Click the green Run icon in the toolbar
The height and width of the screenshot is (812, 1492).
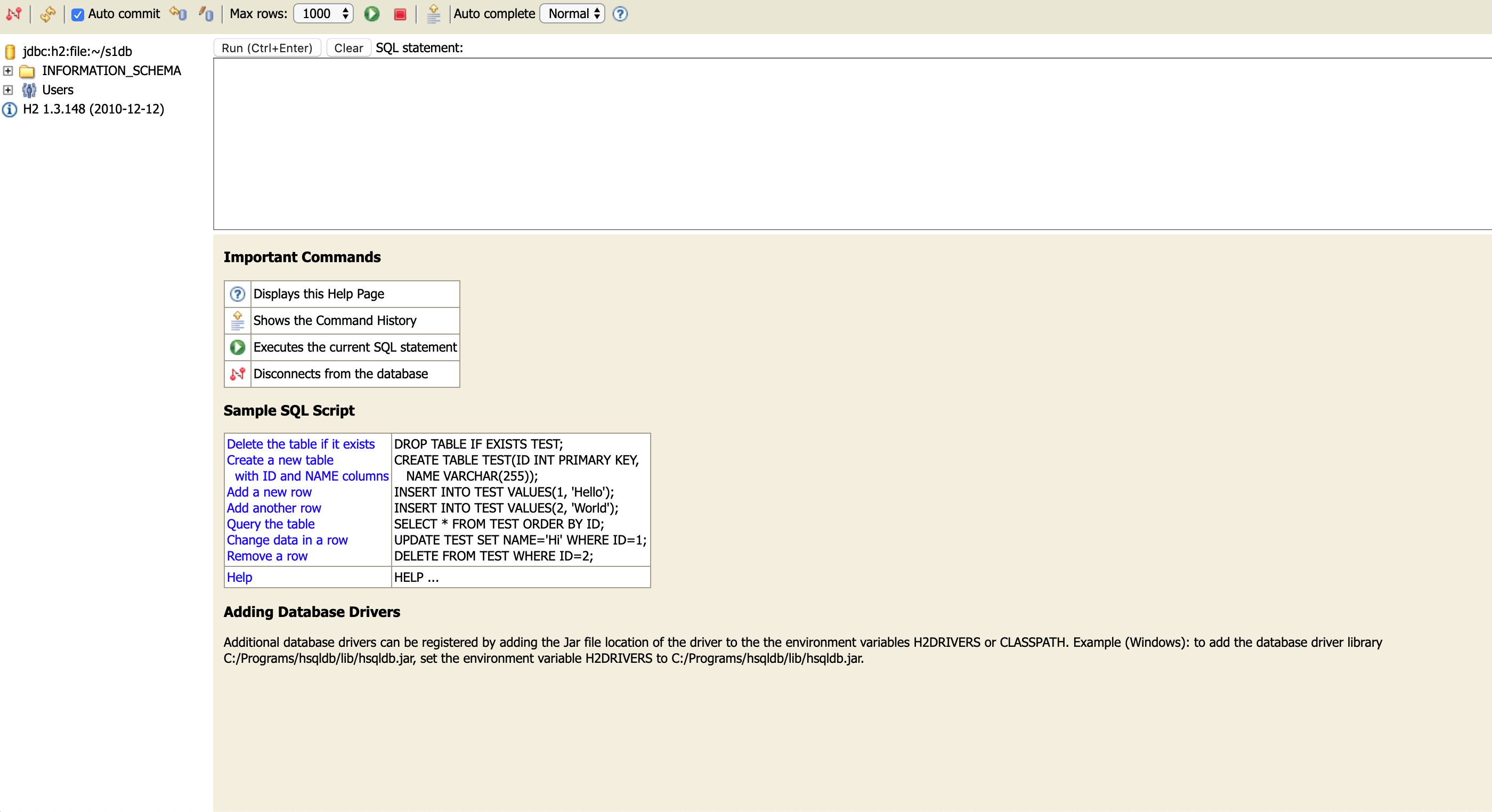coord(372,13)
